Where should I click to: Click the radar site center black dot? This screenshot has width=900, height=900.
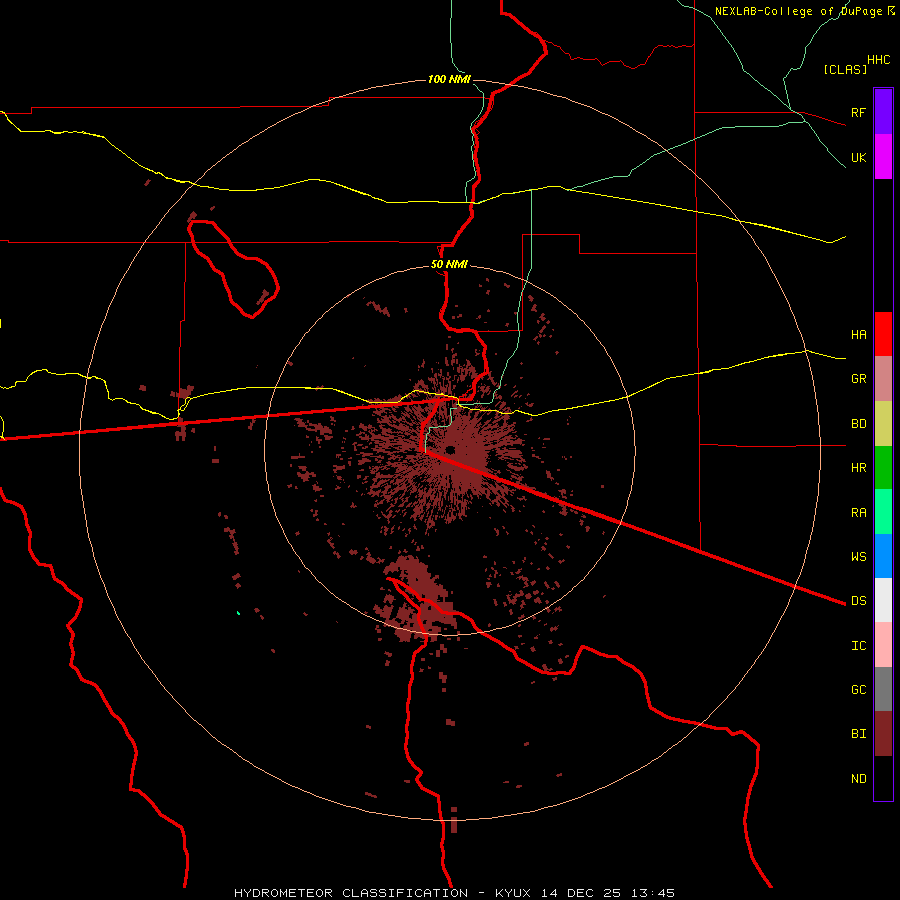[x=450, y=450]
